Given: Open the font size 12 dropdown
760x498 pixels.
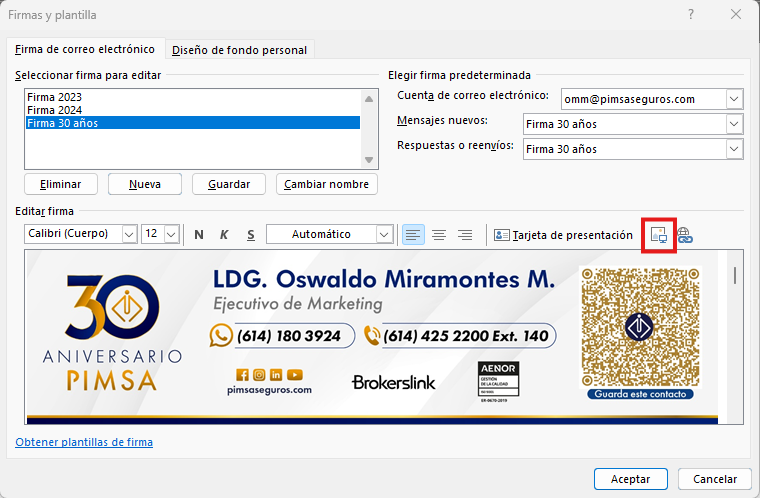Looking at the screenshot, I should 171,234.
